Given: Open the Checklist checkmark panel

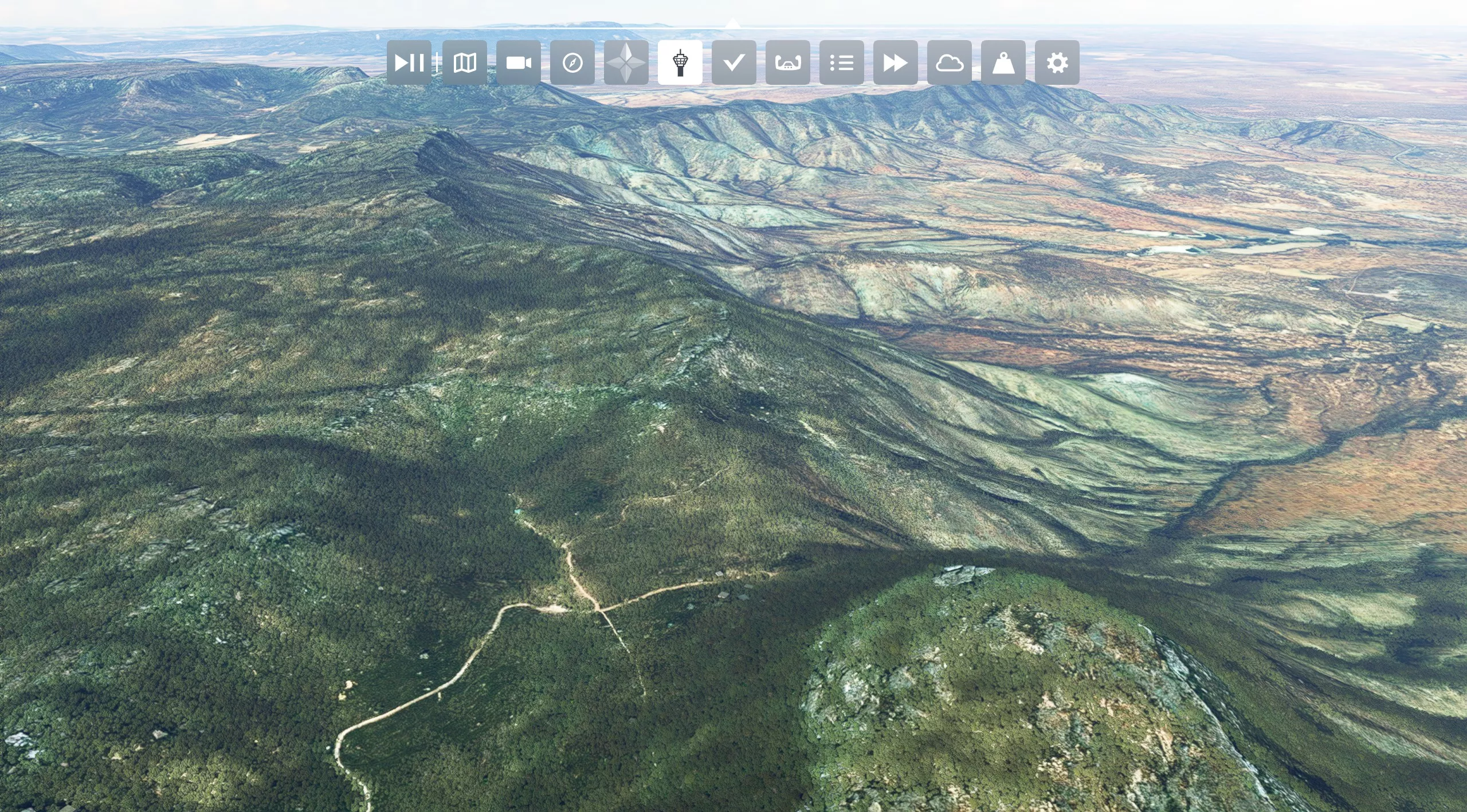Looking at the screenshot, I should click(x=733, y=62).
